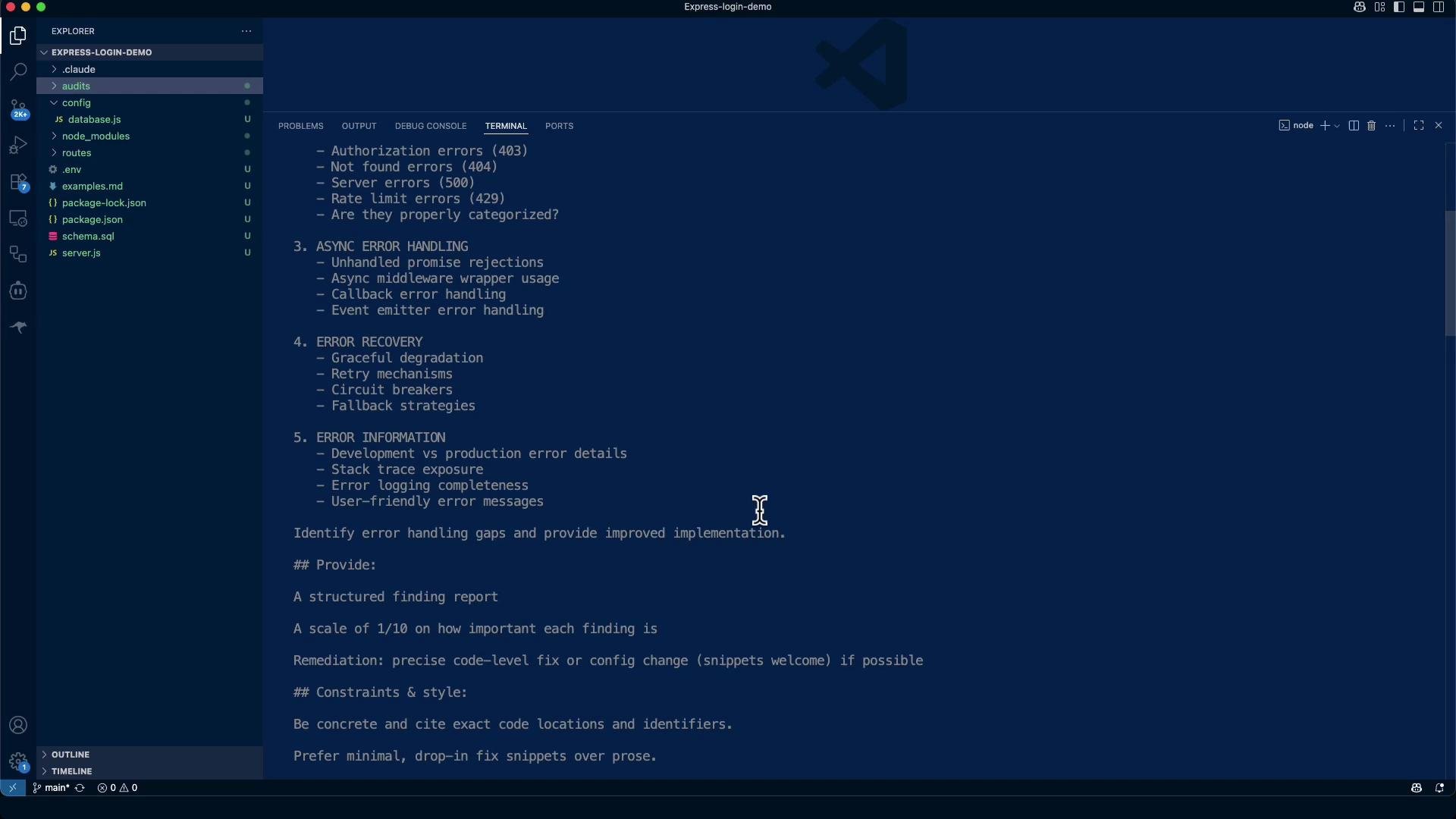The height and width of the screenshot is (819, 1456).
Task: Open notifications bell in status bar
Action: [1439, 788]
